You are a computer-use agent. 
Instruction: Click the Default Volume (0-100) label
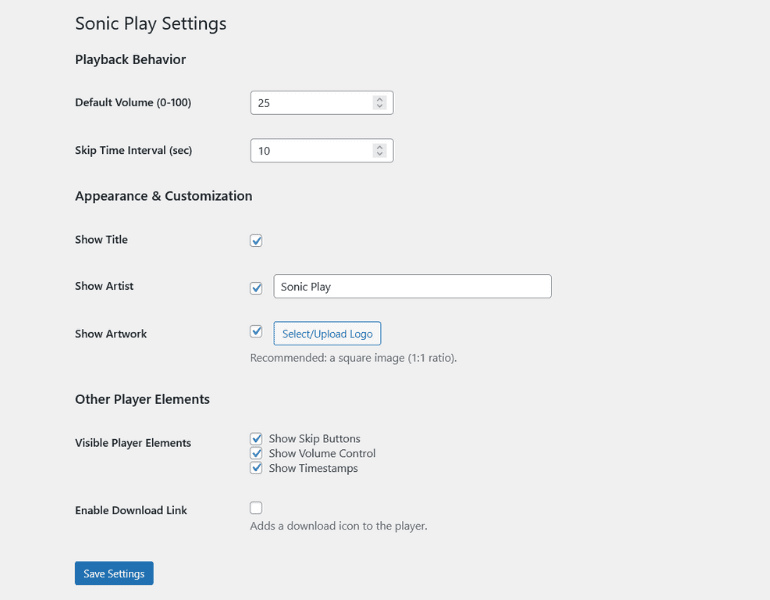point(133,103)
